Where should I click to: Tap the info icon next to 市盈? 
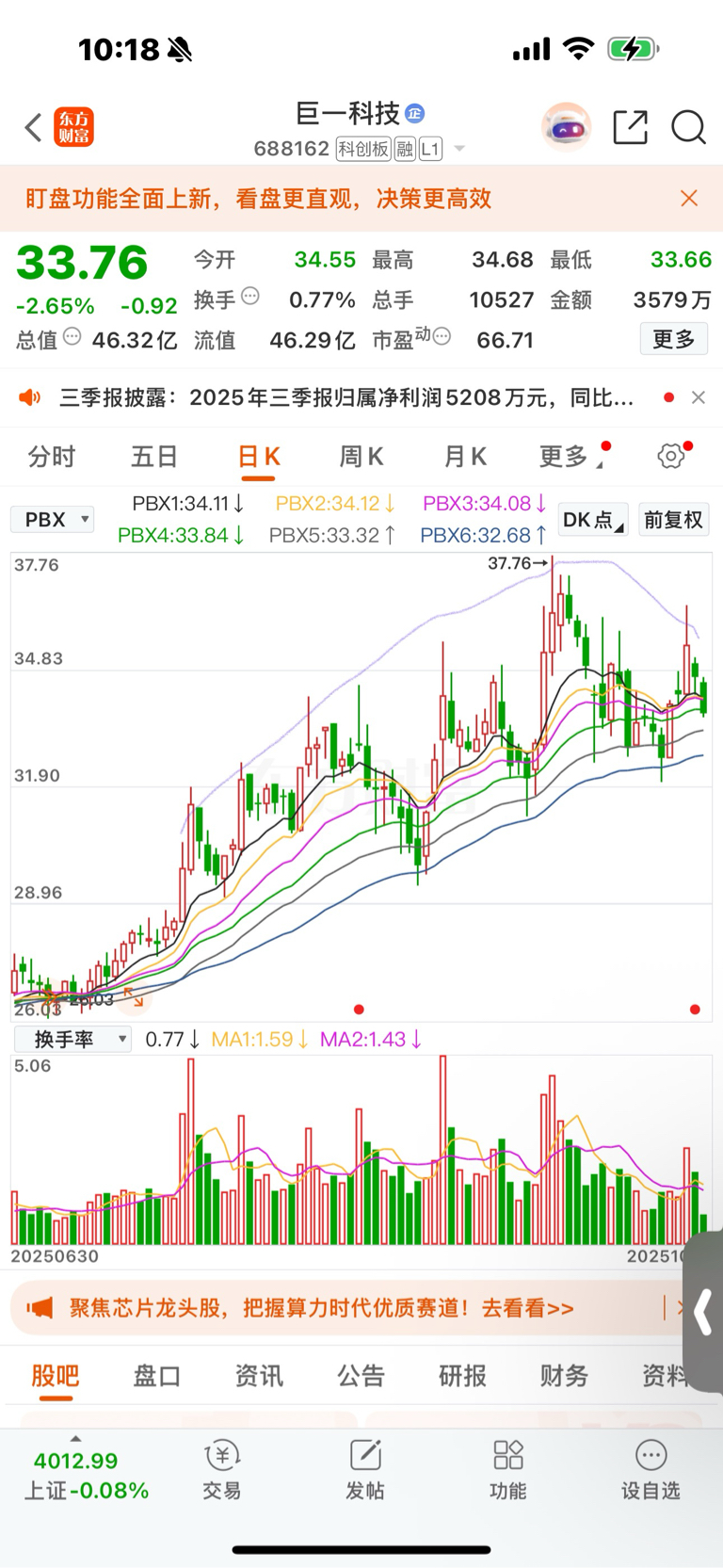(442, 336)
